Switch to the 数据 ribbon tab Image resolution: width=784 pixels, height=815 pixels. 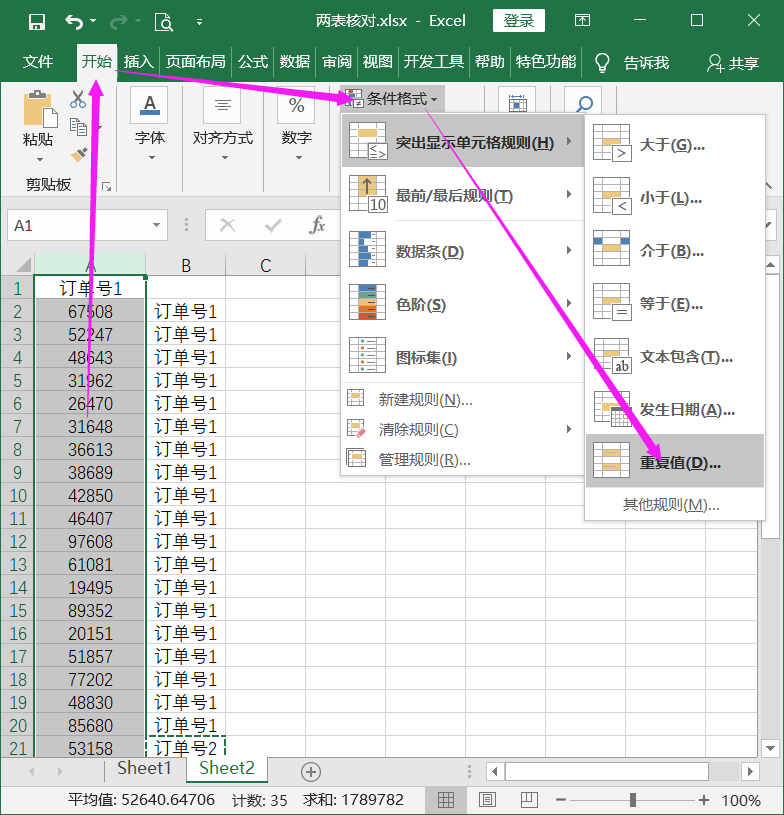point(295,62)
